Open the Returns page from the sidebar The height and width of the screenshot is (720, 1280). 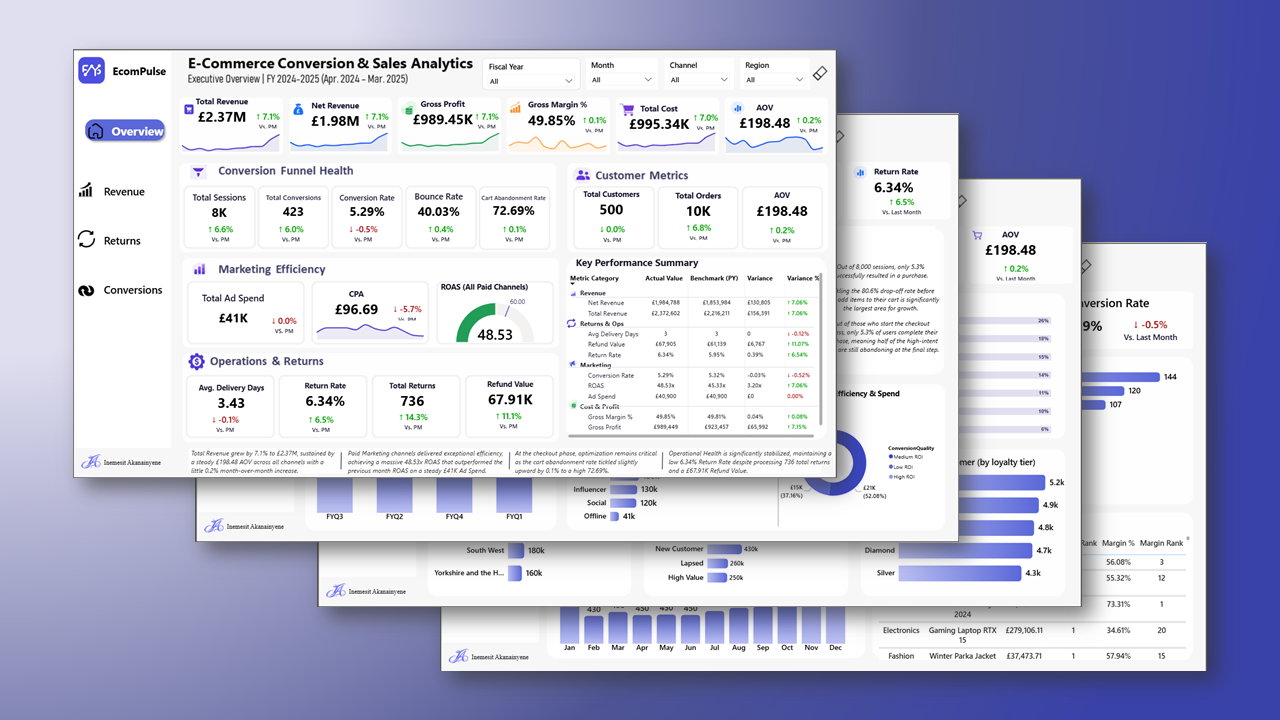[109, 240]
